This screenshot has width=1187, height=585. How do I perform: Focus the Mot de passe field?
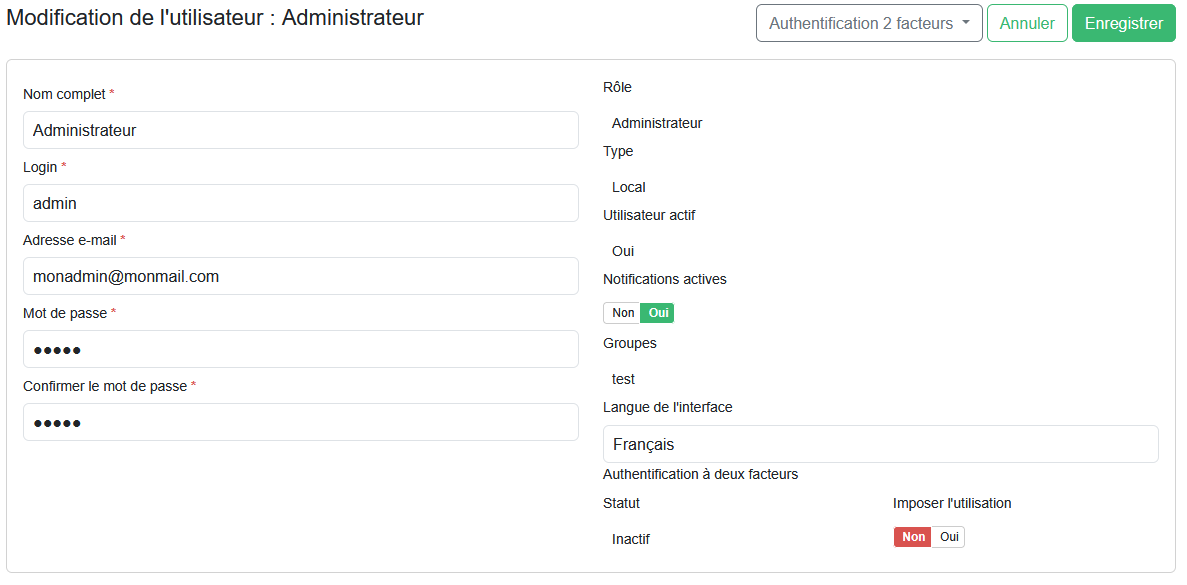tap(300, 348)
